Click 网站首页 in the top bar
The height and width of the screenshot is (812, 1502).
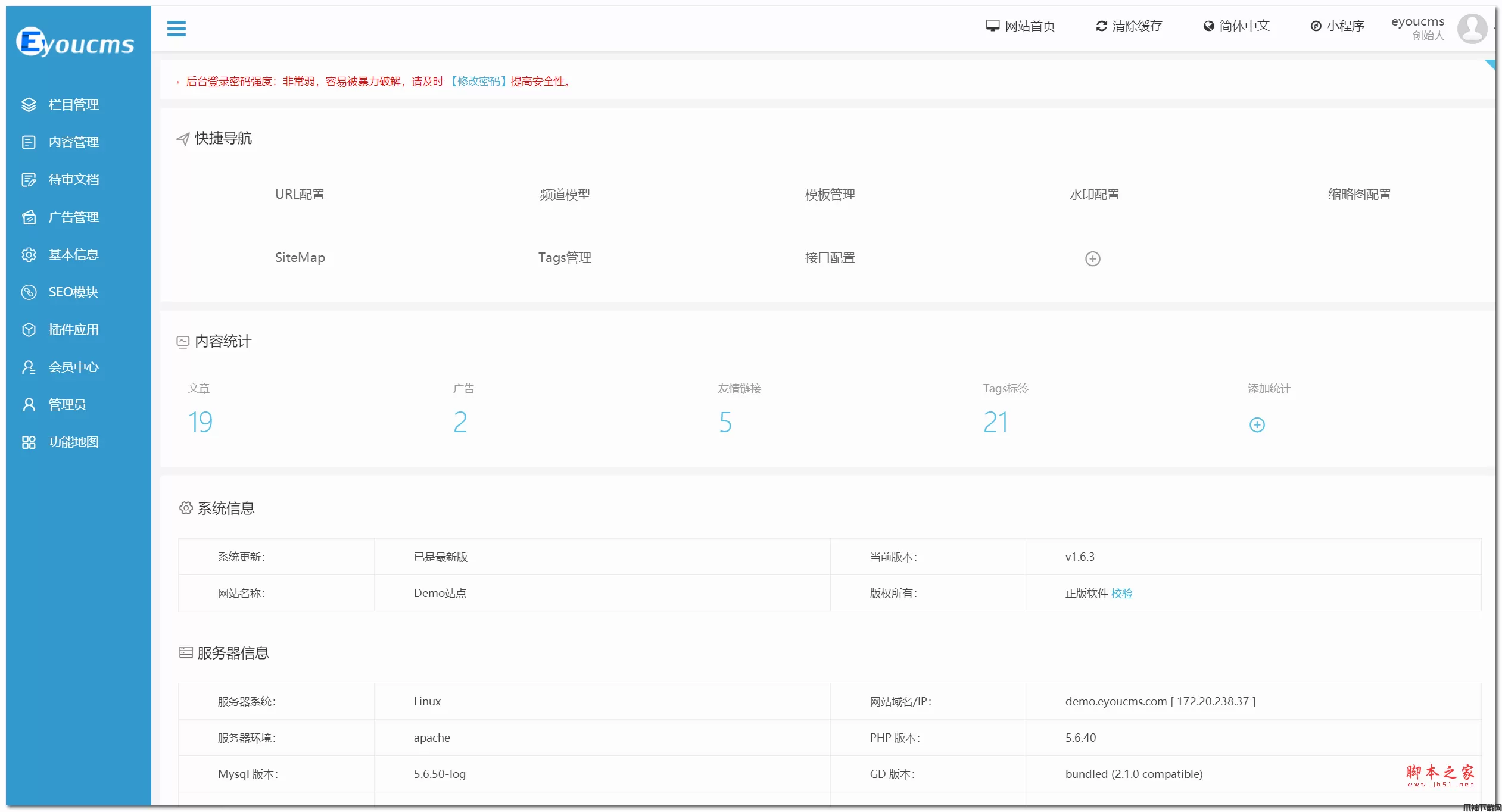(x=1021, y=26)
